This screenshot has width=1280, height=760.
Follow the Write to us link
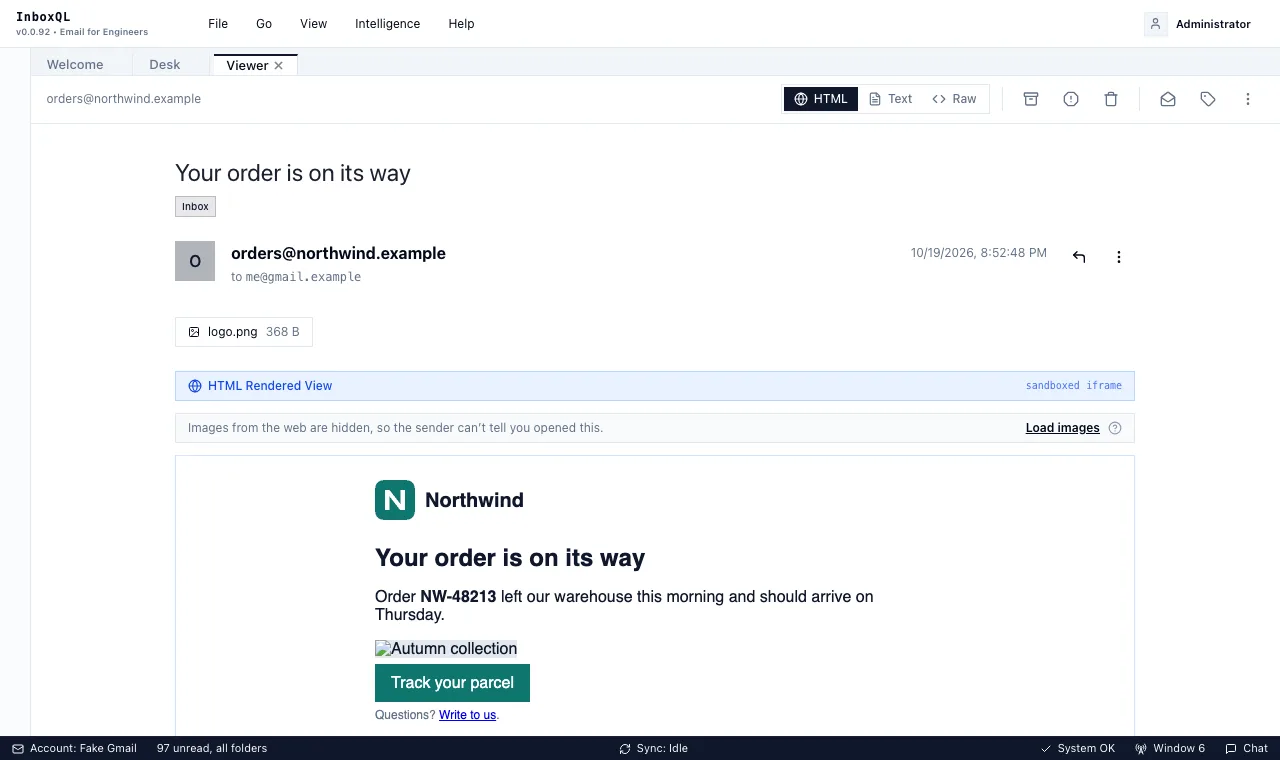coord(467,715)
